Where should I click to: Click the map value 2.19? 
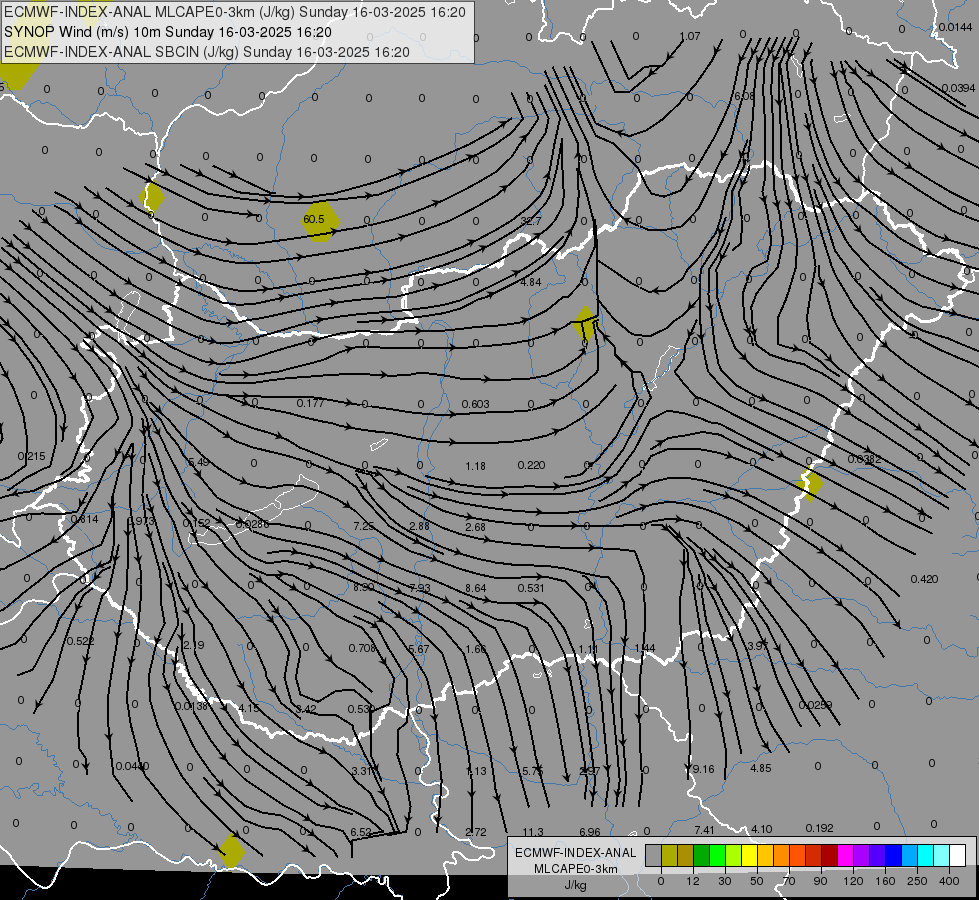[193, 645]
